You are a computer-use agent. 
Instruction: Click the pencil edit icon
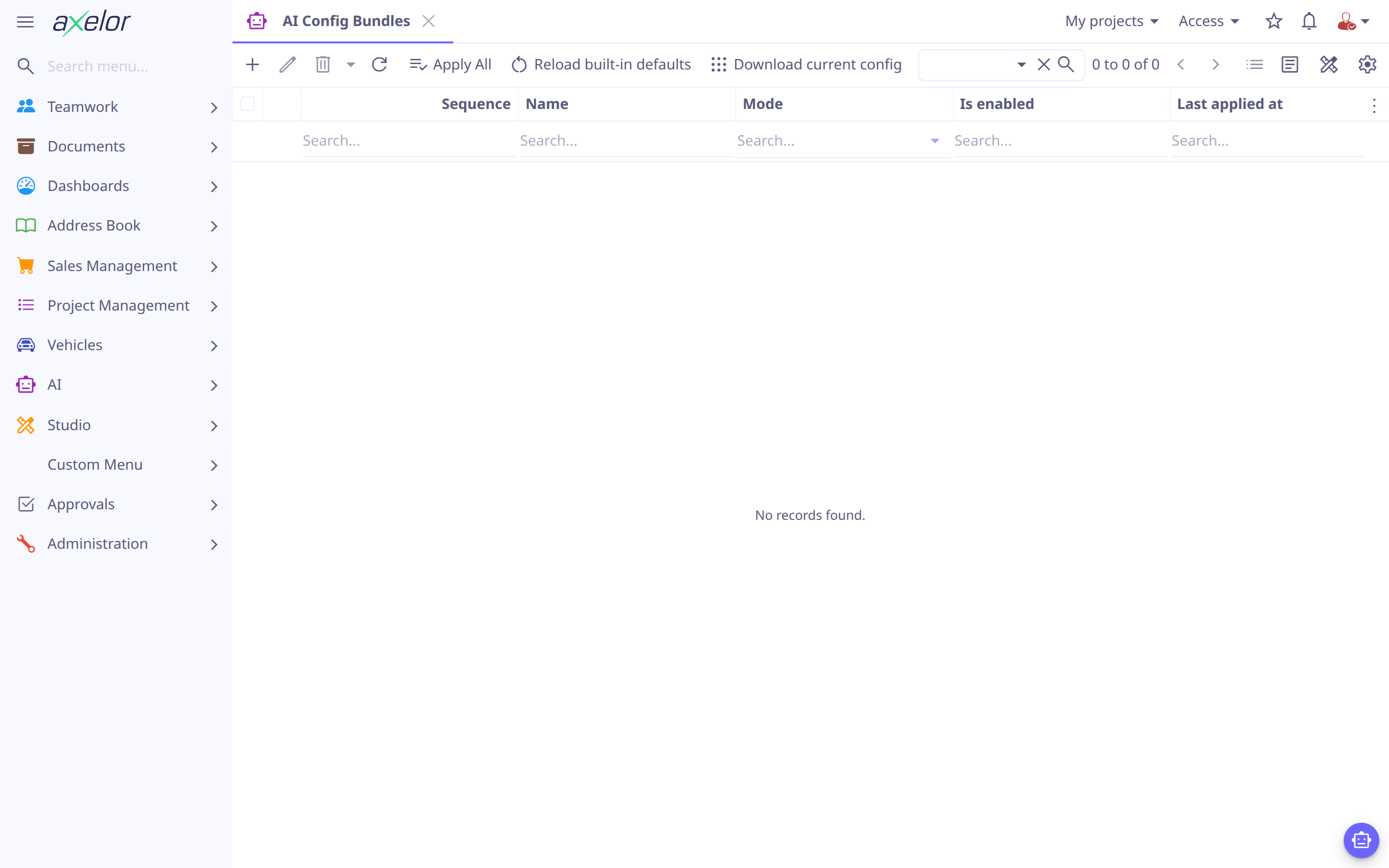[287, 64]
